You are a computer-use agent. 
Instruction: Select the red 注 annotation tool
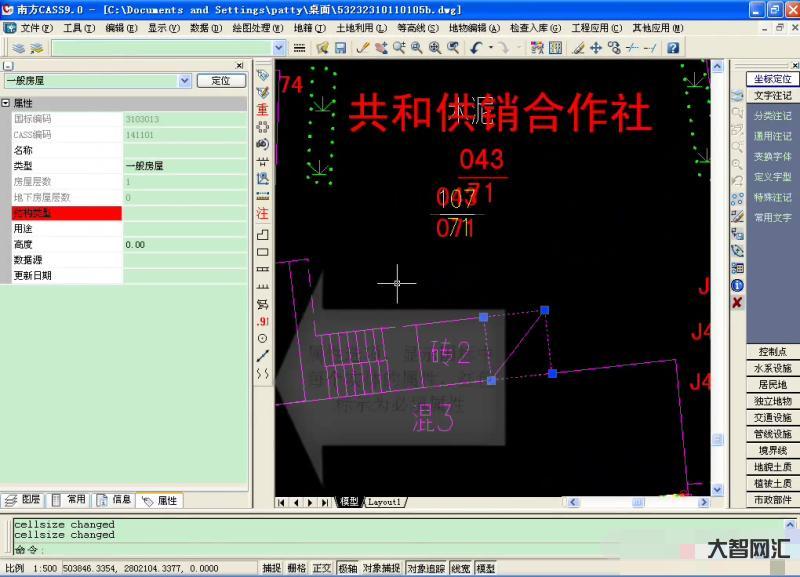263,214
